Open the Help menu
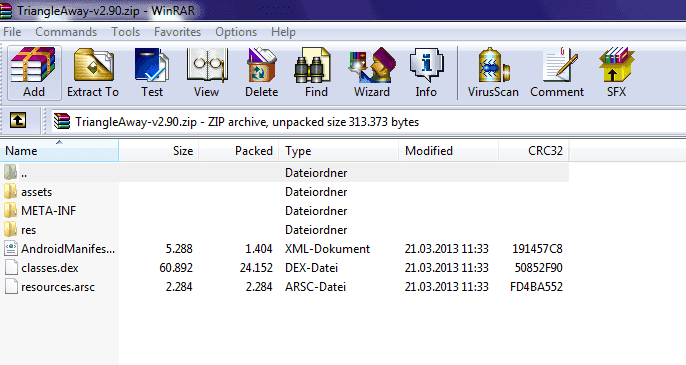 (283, 32)
